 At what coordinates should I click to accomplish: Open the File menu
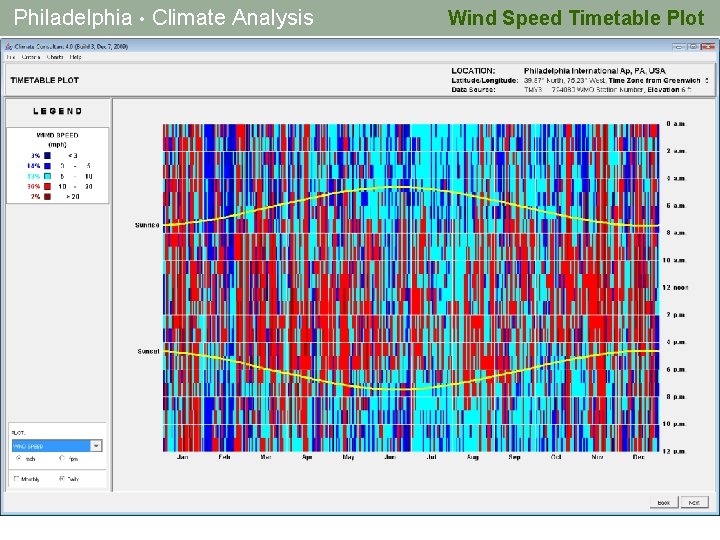click(x=11, y=57)
